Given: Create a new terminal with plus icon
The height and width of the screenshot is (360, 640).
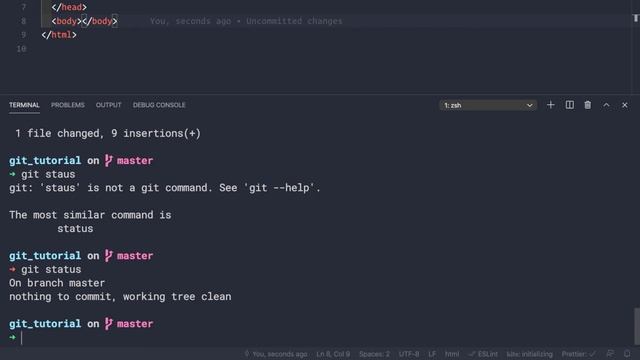Looking at the screenshot, I should pos(551,105).
